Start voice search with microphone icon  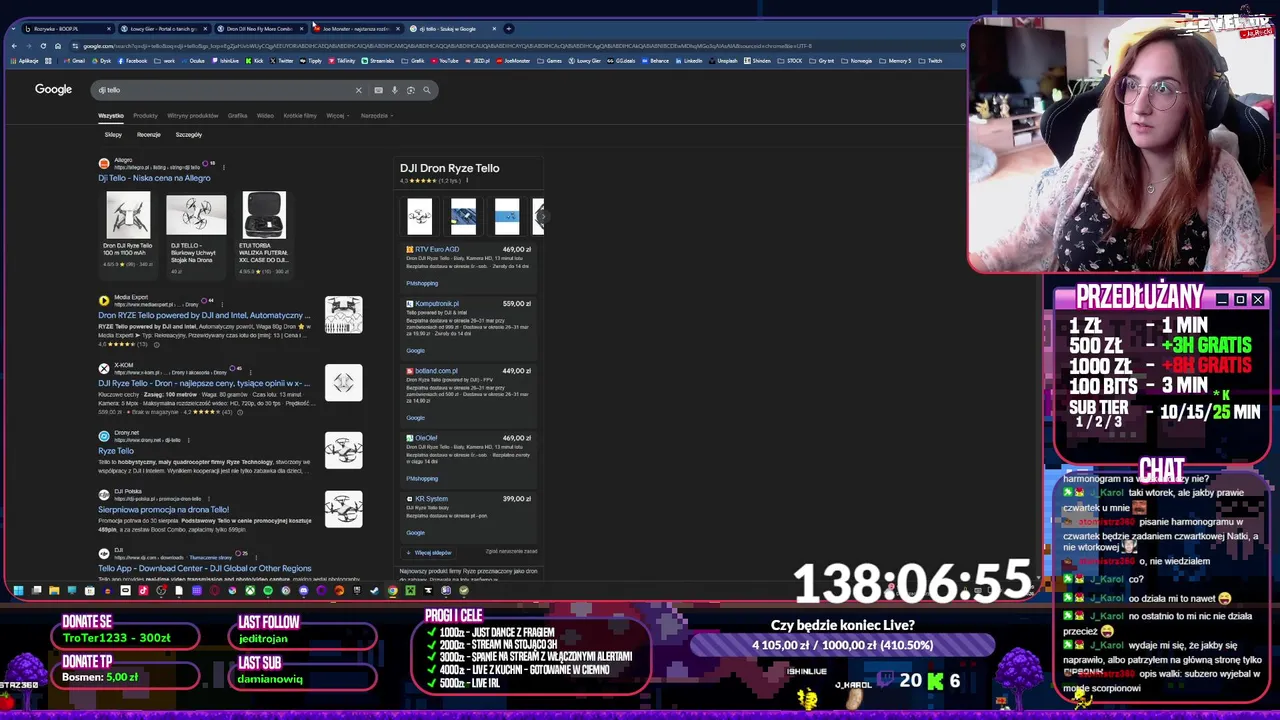394,90
